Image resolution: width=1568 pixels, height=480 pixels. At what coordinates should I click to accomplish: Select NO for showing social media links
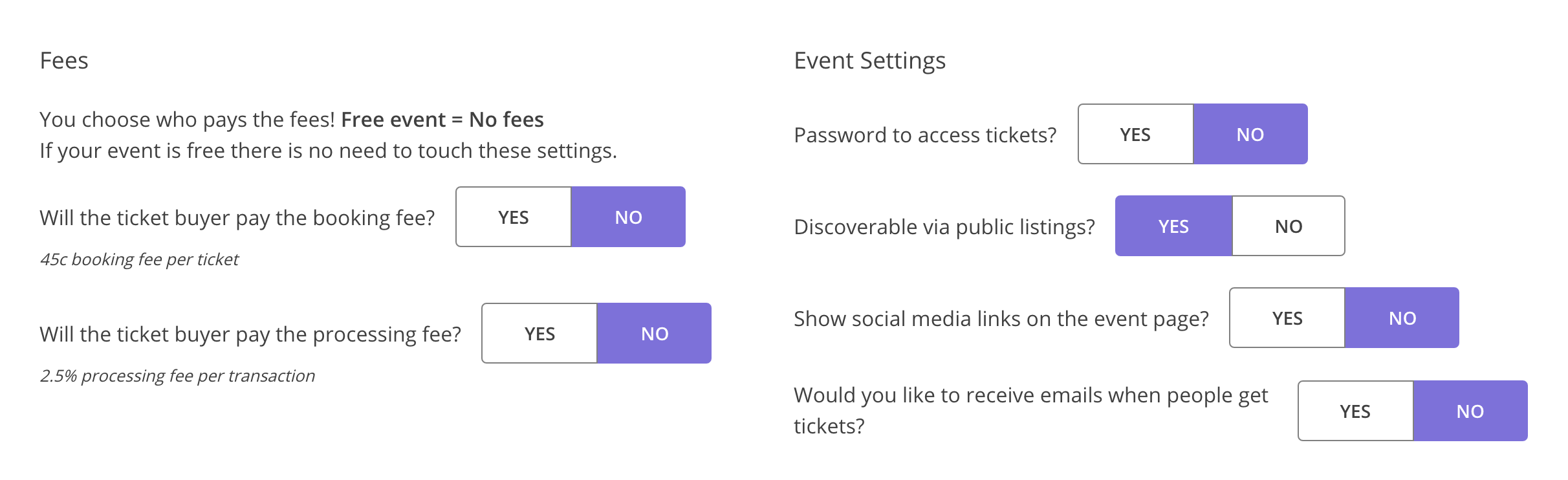point(1401,318)
